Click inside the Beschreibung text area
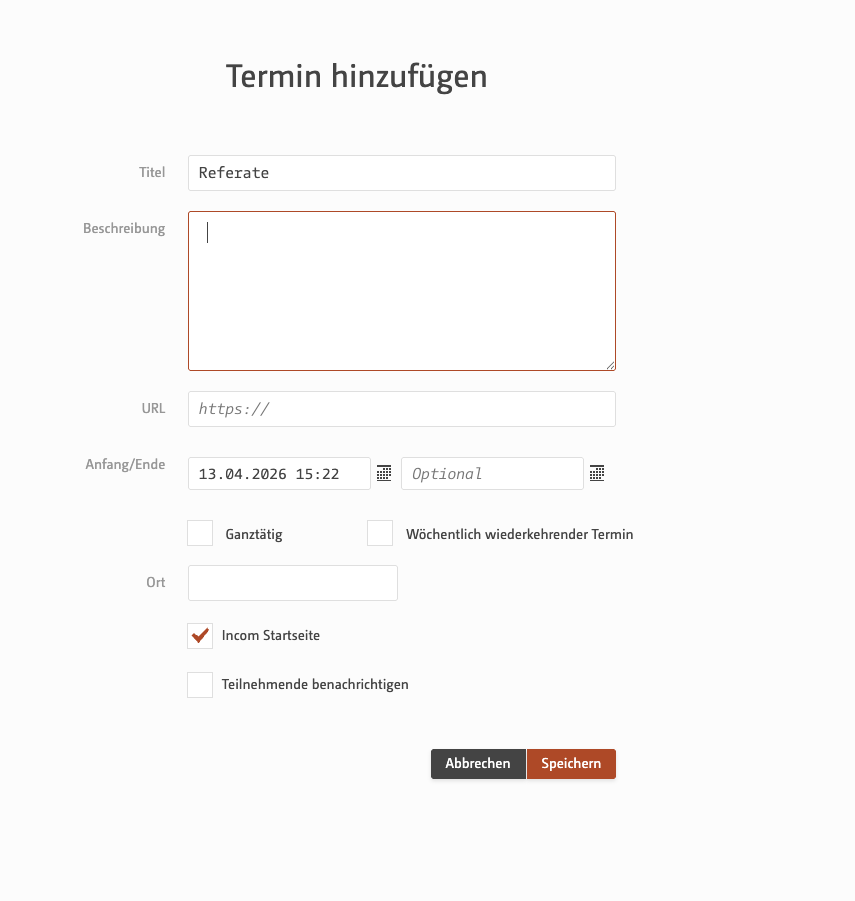855x901 pixels. point(402,291)
